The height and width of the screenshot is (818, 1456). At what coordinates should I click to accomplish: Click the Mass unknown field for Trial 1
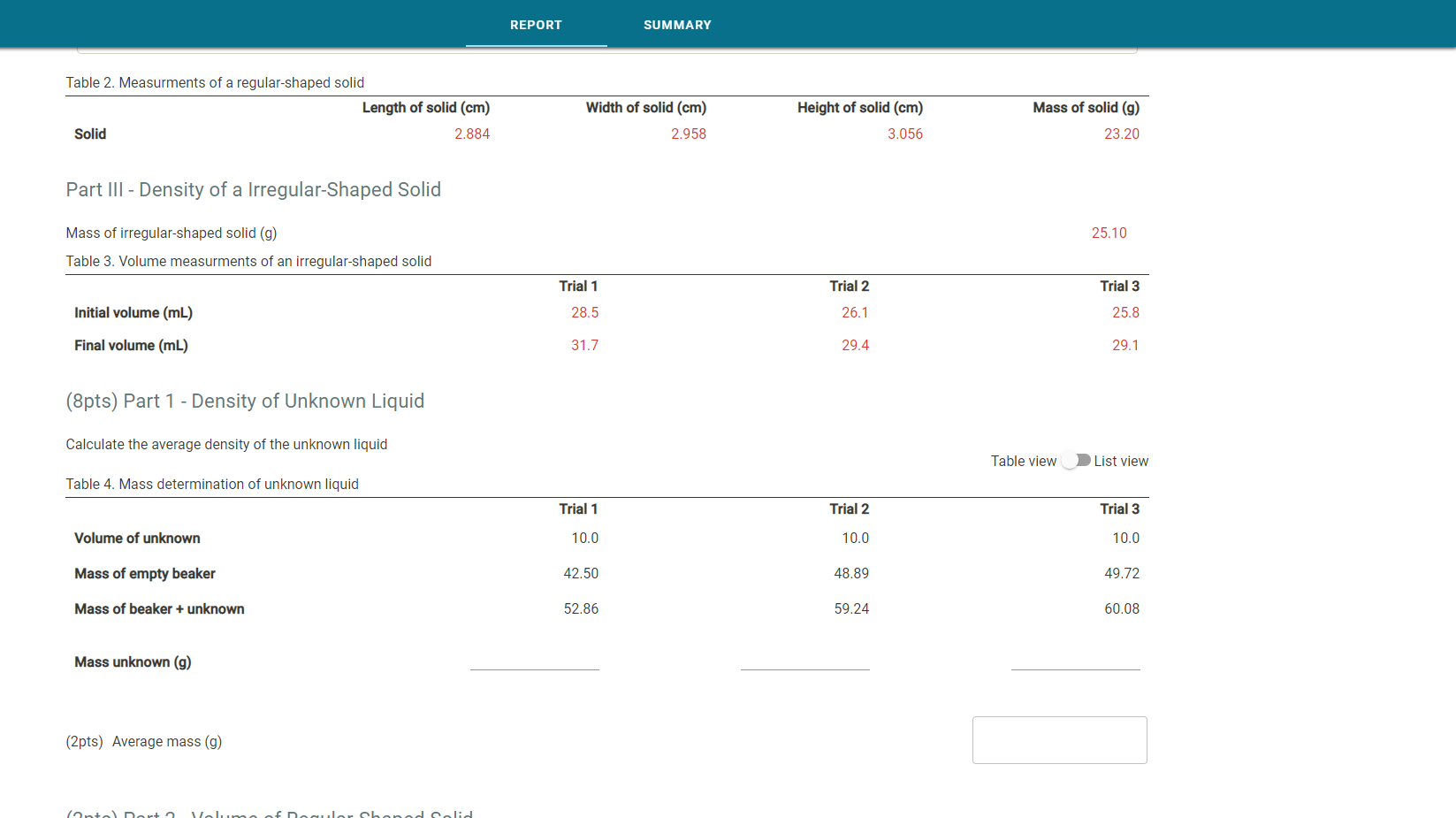(535, 663)
